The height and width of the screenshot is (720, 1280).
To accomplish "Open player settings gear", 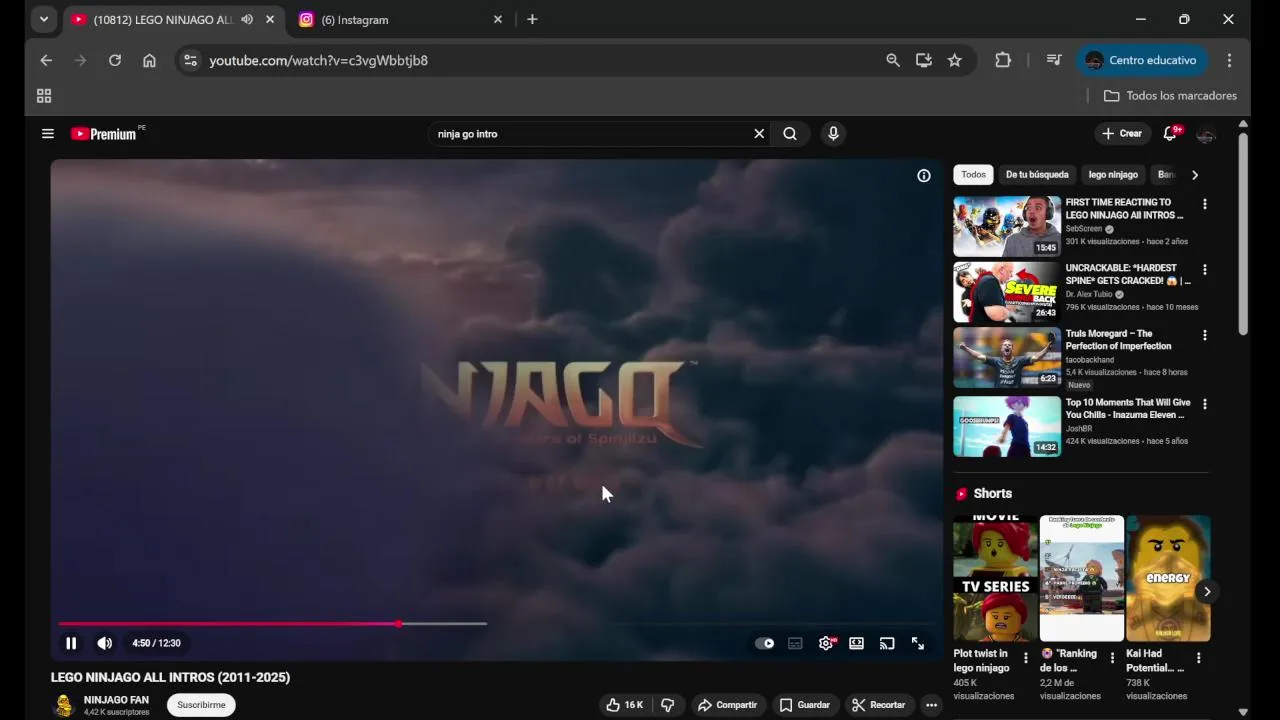I will click(x=826, y=644).
